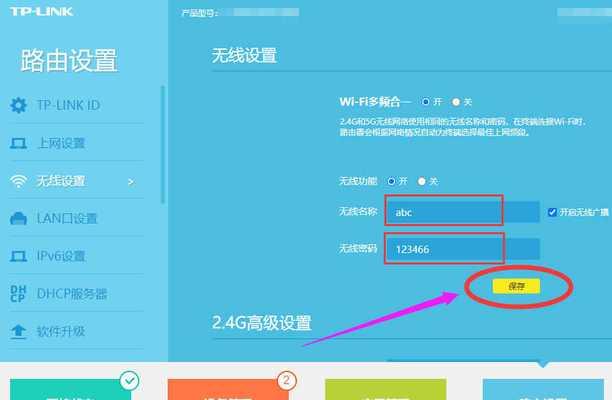Click the 无线名称 field containing abc
Image resolution: width=612 pixels, height=400 pixels.
pos(463,212)
